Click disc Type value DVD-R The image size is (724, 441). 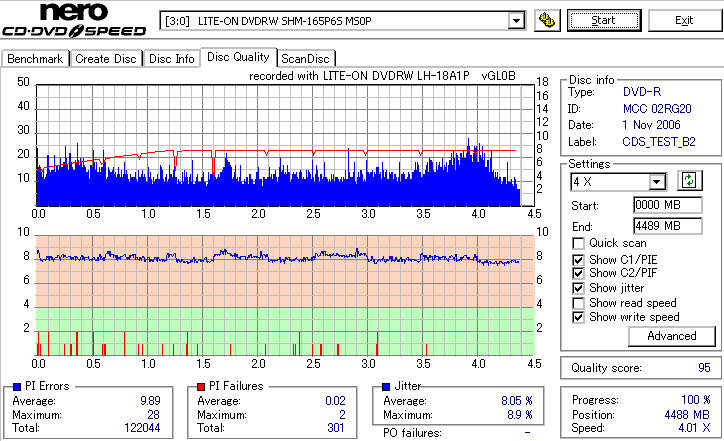point(642,92)
